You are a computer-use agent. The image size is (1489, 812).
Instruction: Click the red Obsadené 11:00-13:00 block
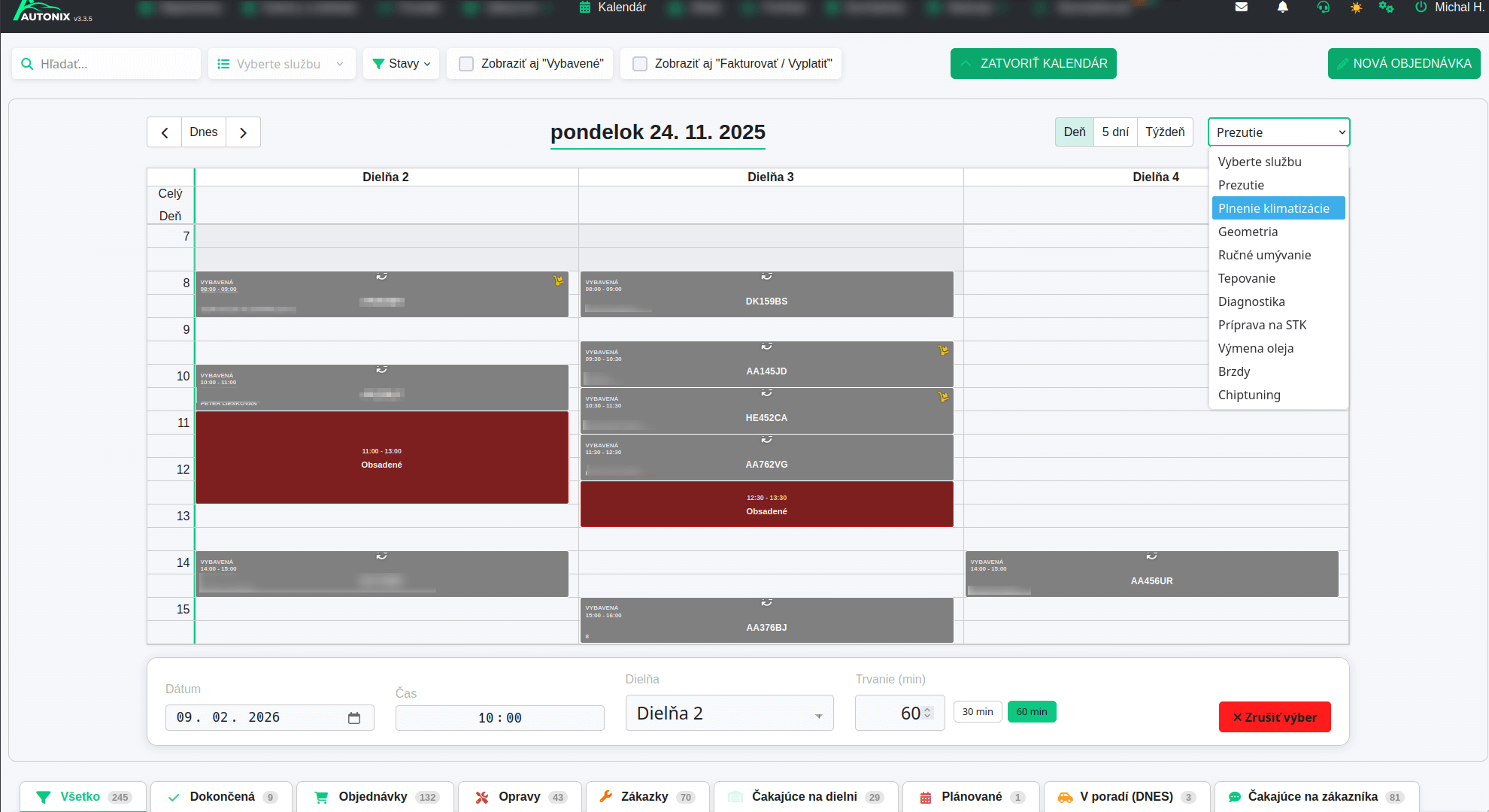(x=381, y=458)
